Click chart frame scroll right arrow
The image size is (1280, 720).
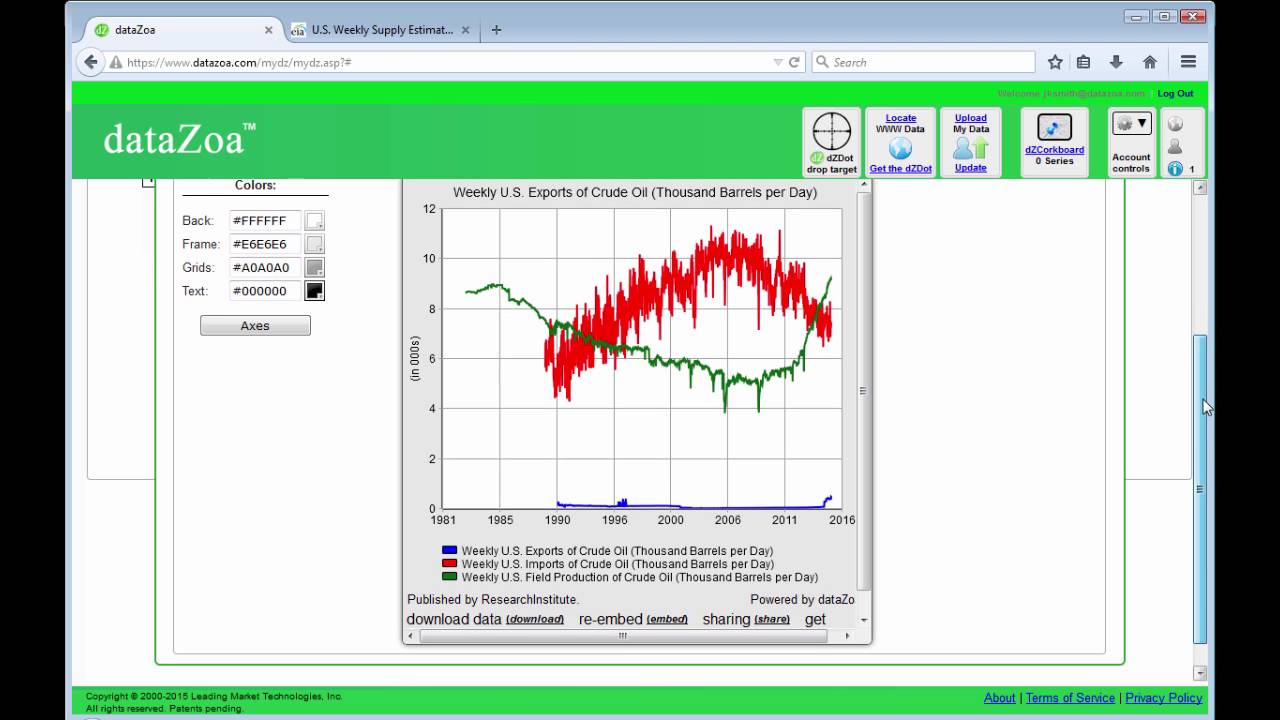pyautogui.click(x=848, y=635)
